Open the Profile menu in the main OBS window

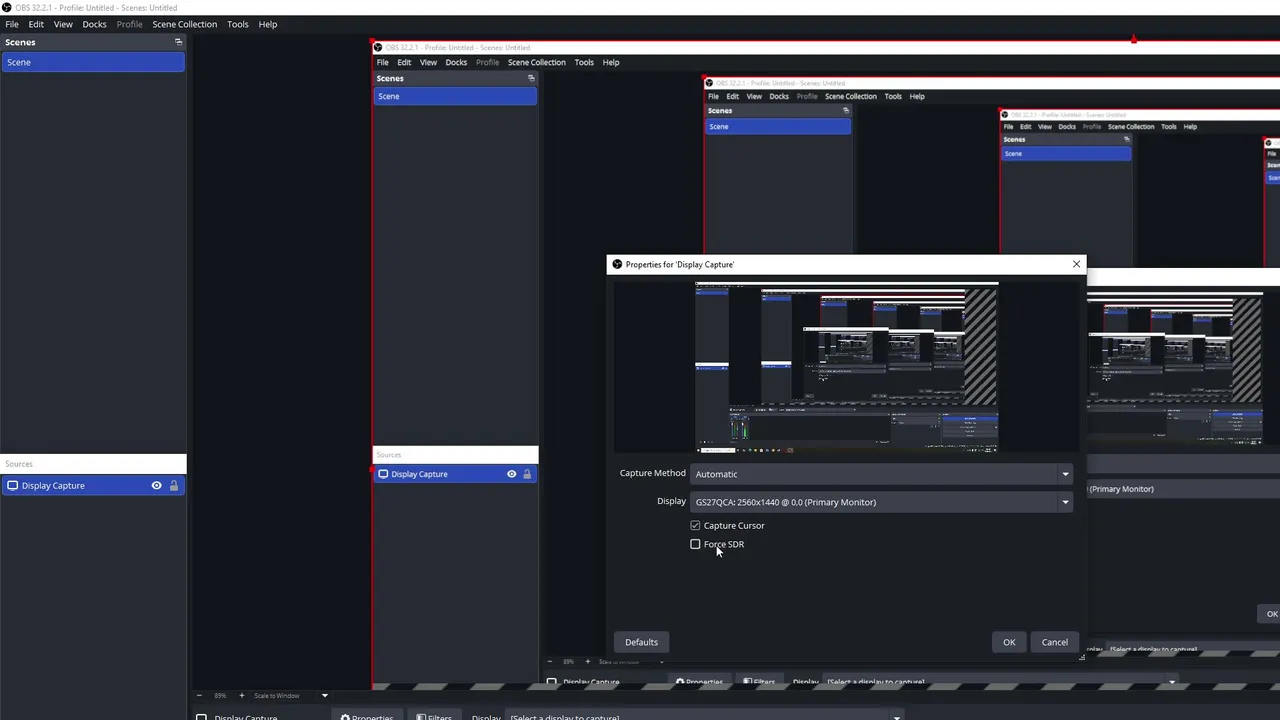(x=129, y=24)
